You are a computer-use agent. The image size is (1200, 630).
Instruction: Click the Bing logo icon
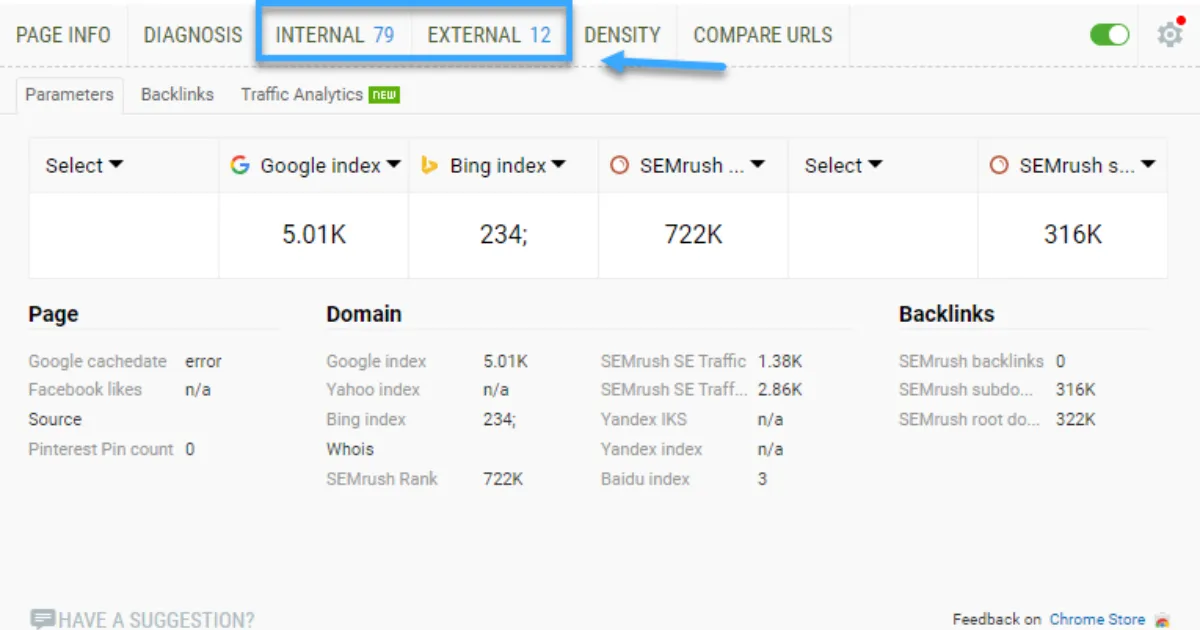pyautogui.click(x=429, y=165)
